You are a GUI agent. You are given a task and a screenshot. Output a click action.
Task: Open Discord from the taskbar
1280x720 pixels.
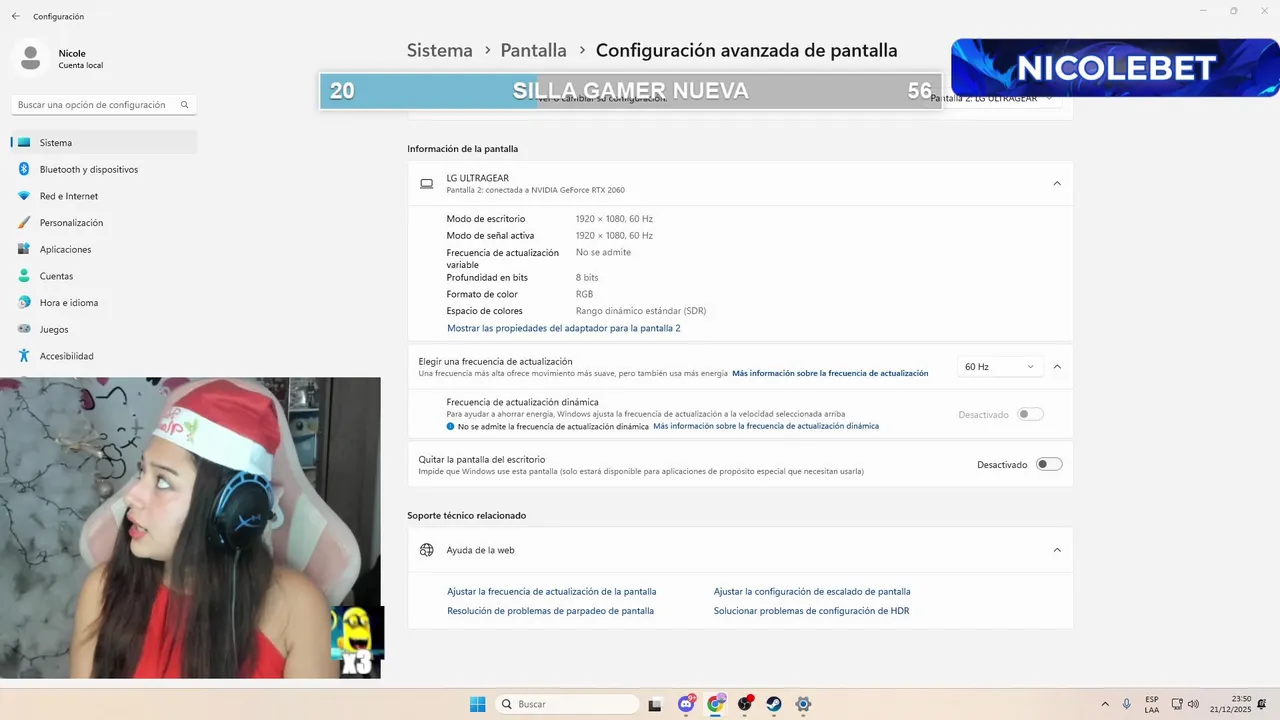point(686,704)
